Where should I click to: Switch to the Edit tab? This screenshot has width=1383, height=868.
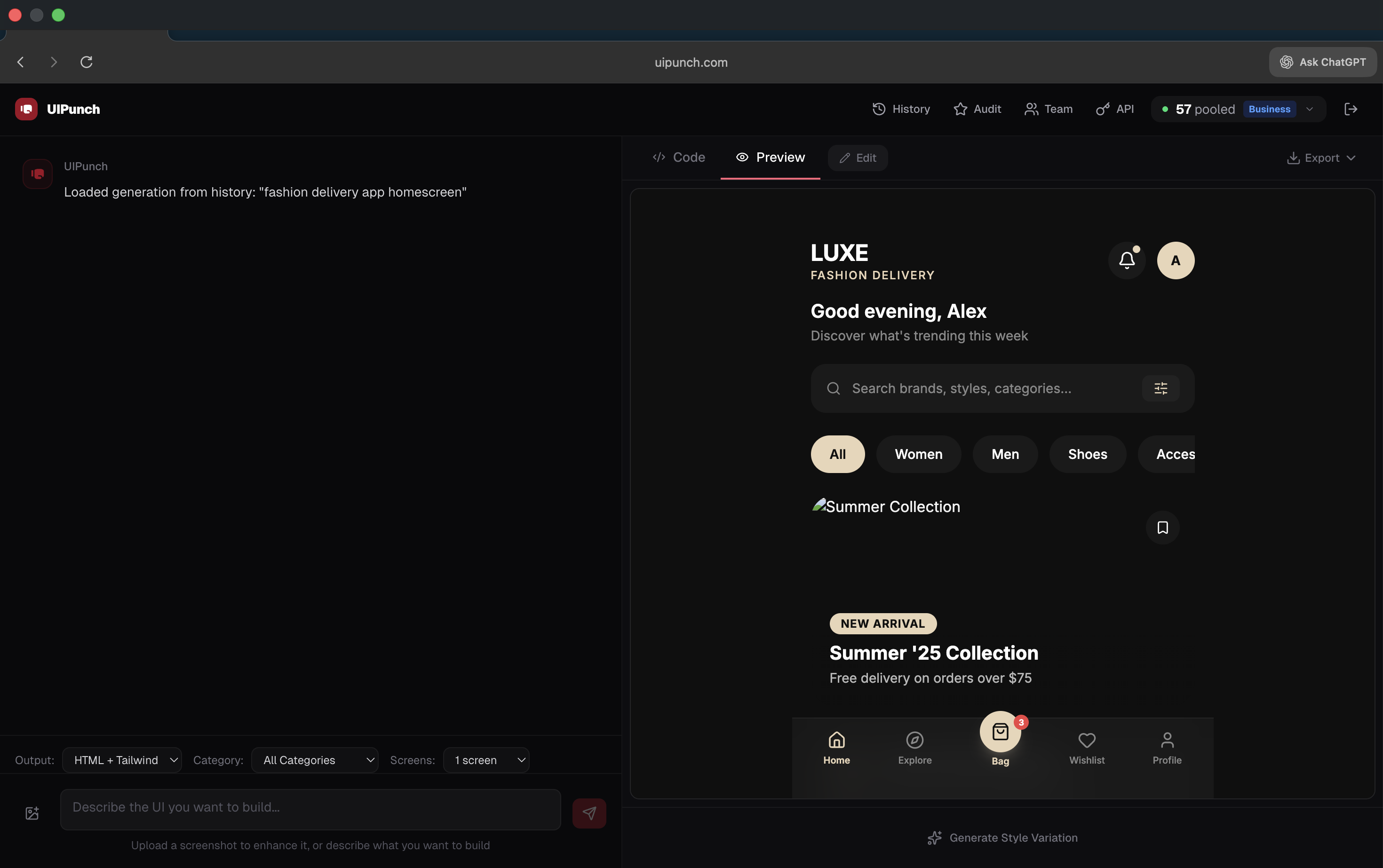click(x=857, y=158)
